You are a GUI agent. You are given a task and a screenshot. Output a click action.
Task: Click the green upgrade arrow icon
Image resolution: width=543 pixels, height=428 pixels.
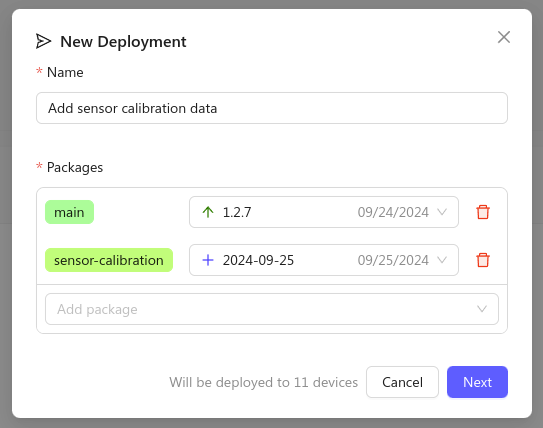click(208, 212)
